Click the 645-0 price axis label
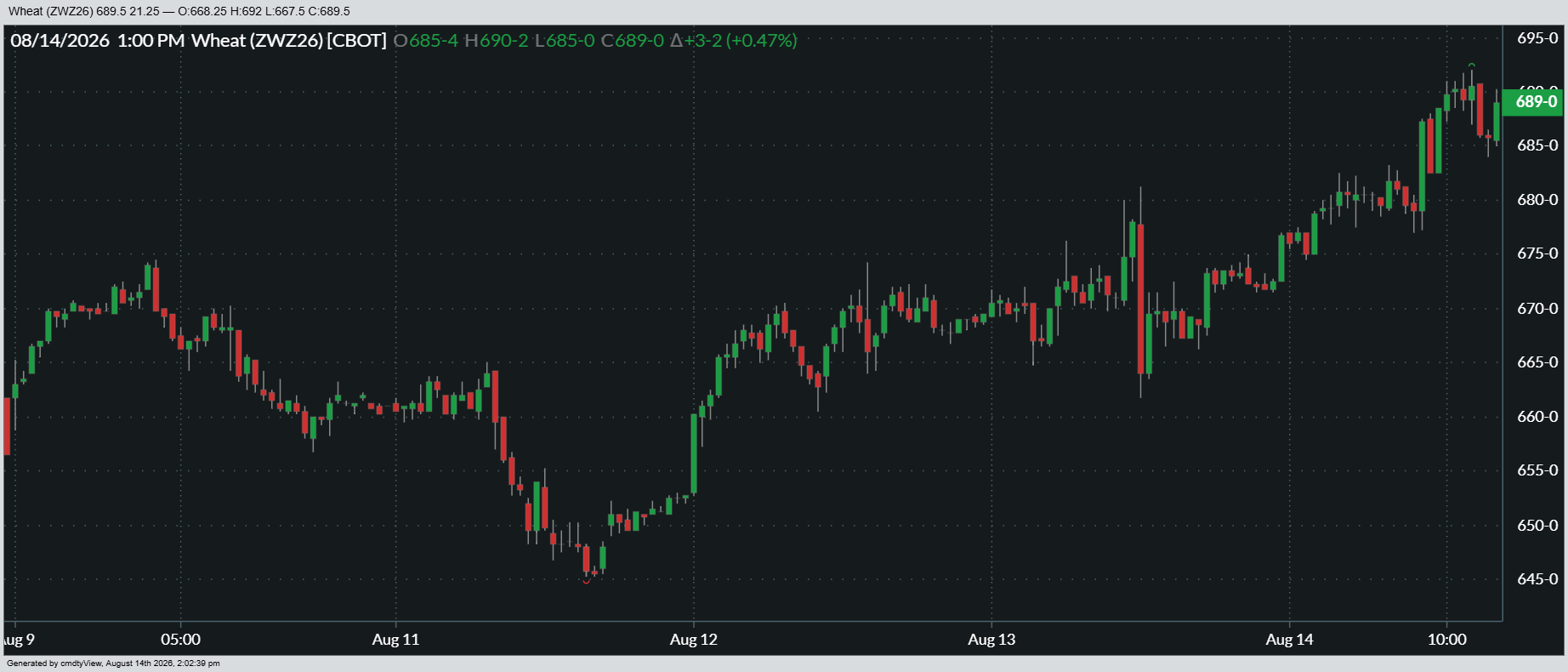This screenshot has height=672, width=1568. coord(1537,579)
